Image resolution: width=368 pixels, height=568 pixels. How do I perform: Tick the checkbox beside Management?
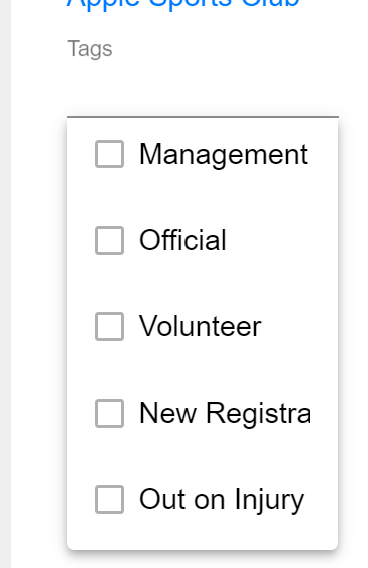(109, 154)
